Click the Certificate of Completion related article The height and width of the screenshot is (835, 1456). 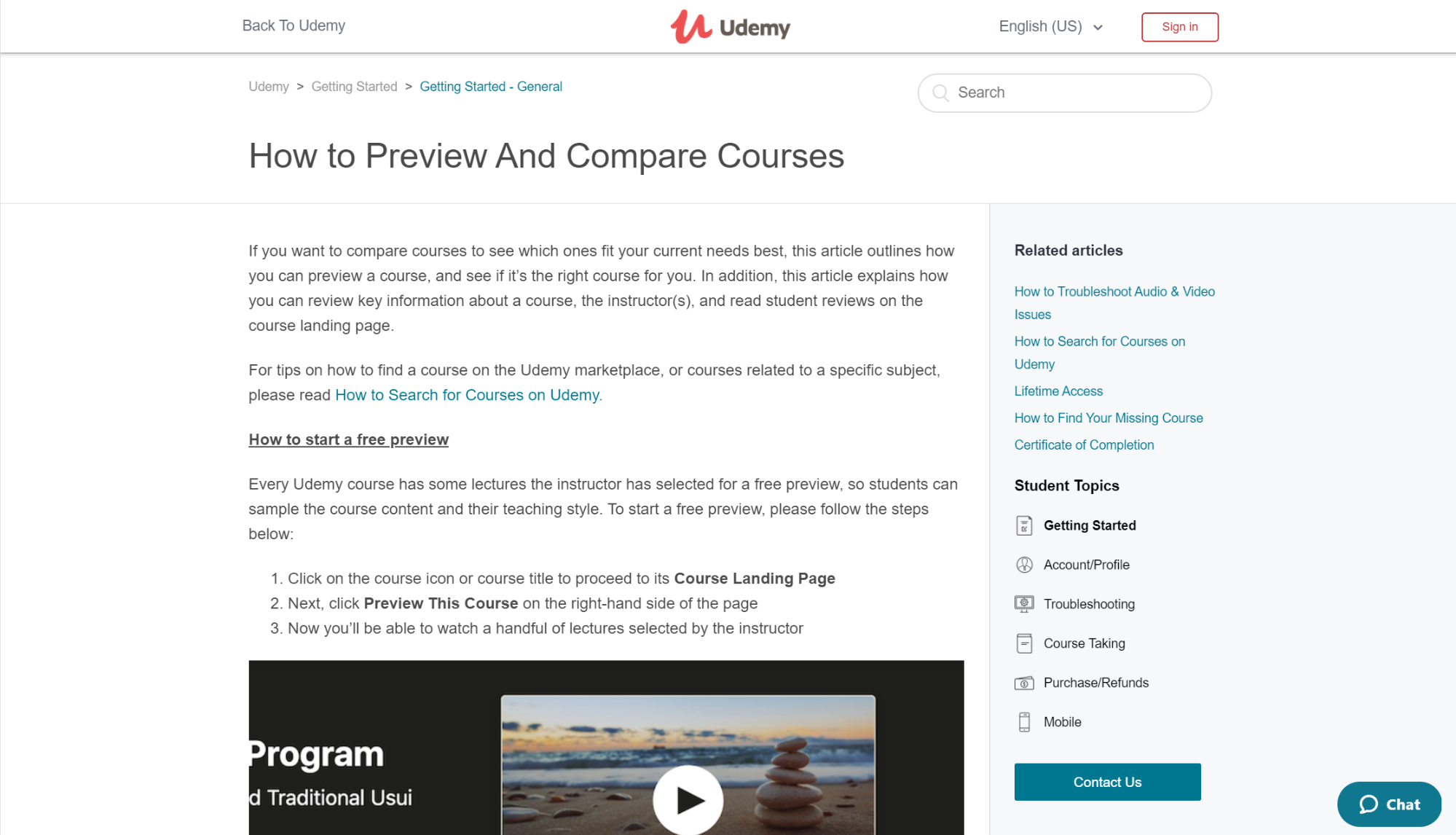(x=1083, y=445)
